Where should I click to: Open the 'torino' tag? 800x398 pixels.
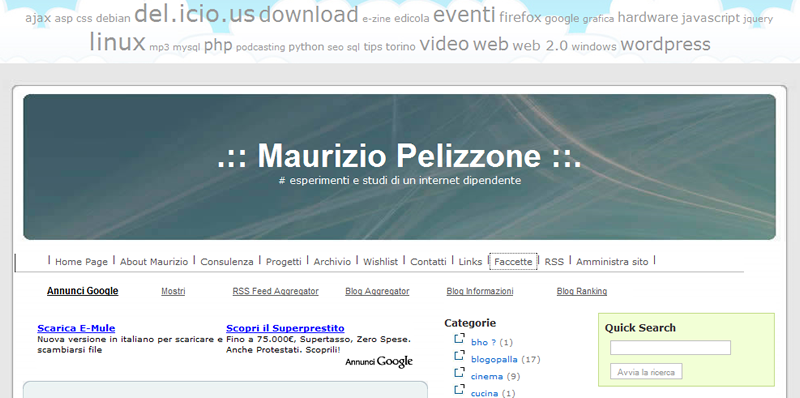click(401, 47)
